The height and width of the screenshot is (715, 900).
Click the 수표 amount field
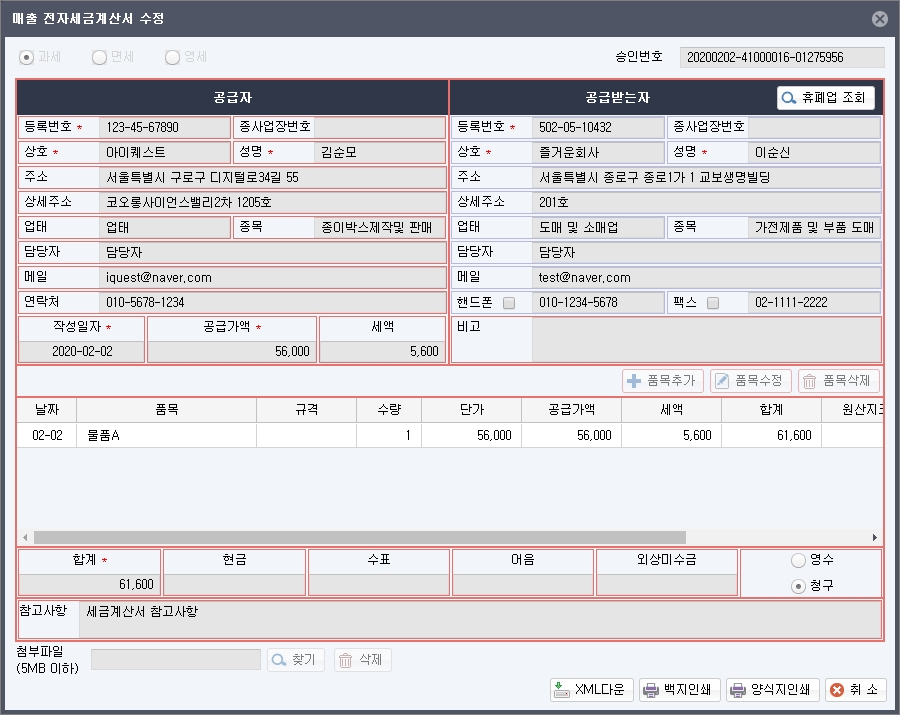click(379, 585)
